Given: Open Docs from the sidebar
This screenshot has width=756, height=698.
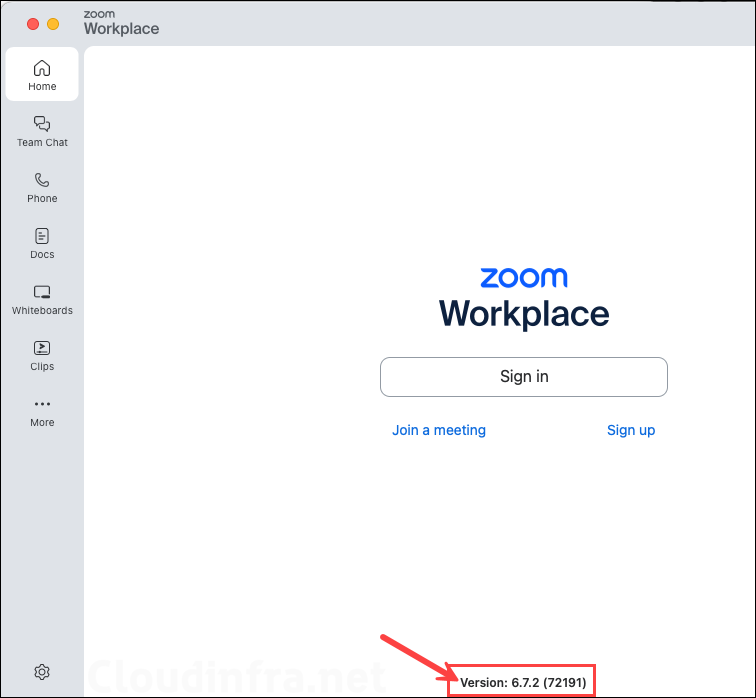Looking at the screenshot, I should click(x=42, y=243).
